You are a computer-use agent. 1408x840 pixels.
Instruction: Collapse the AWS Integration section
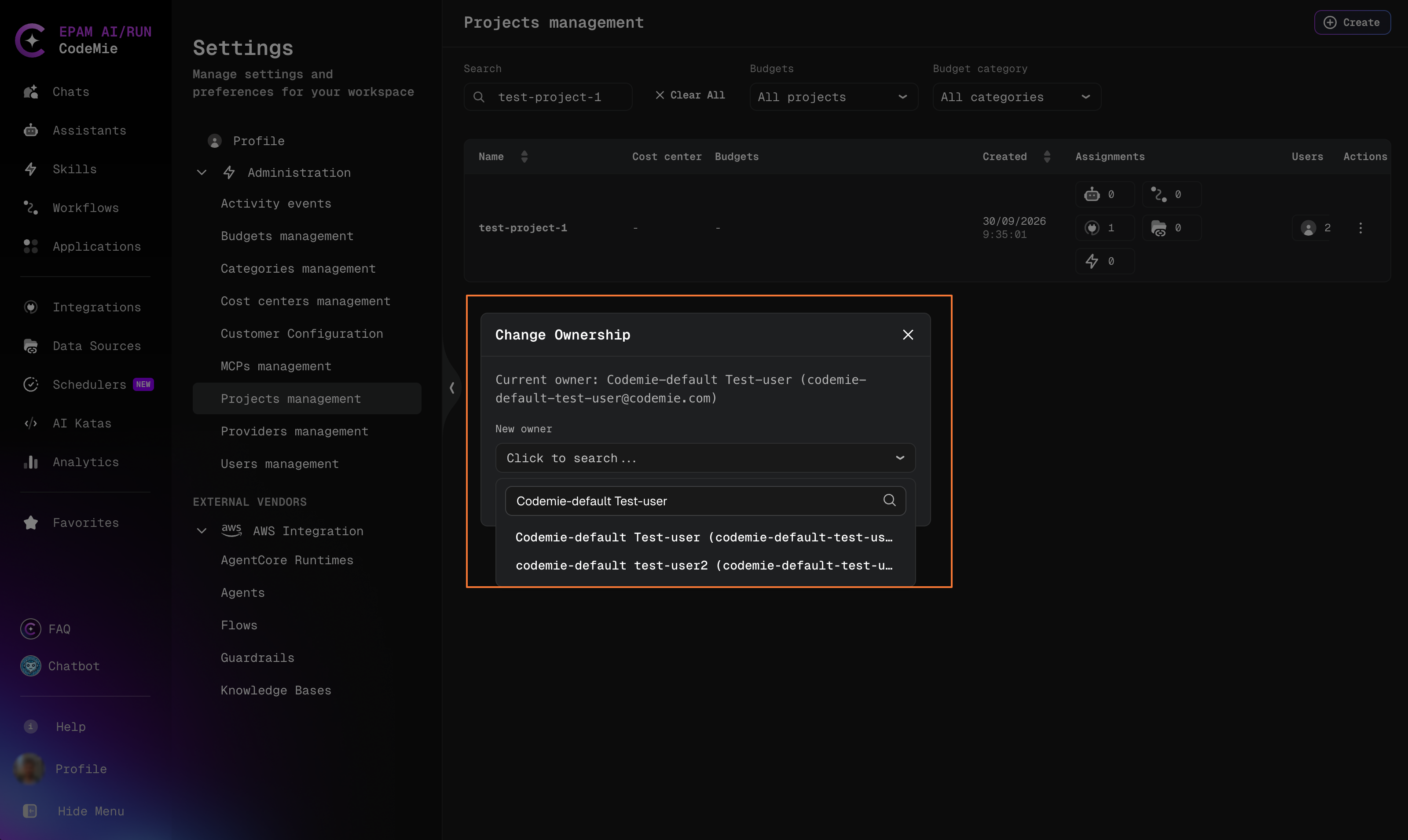click(x=202, y=531)
